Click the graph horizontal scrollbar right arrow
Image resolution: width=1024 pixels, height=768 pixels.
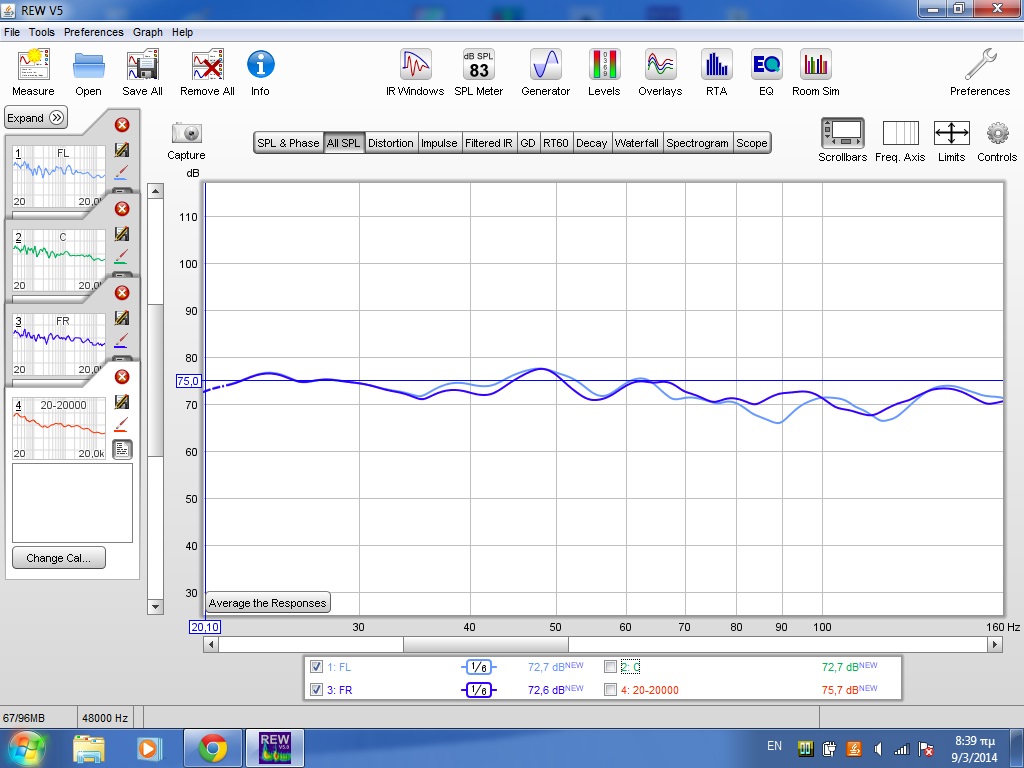[x=994, y=645]
